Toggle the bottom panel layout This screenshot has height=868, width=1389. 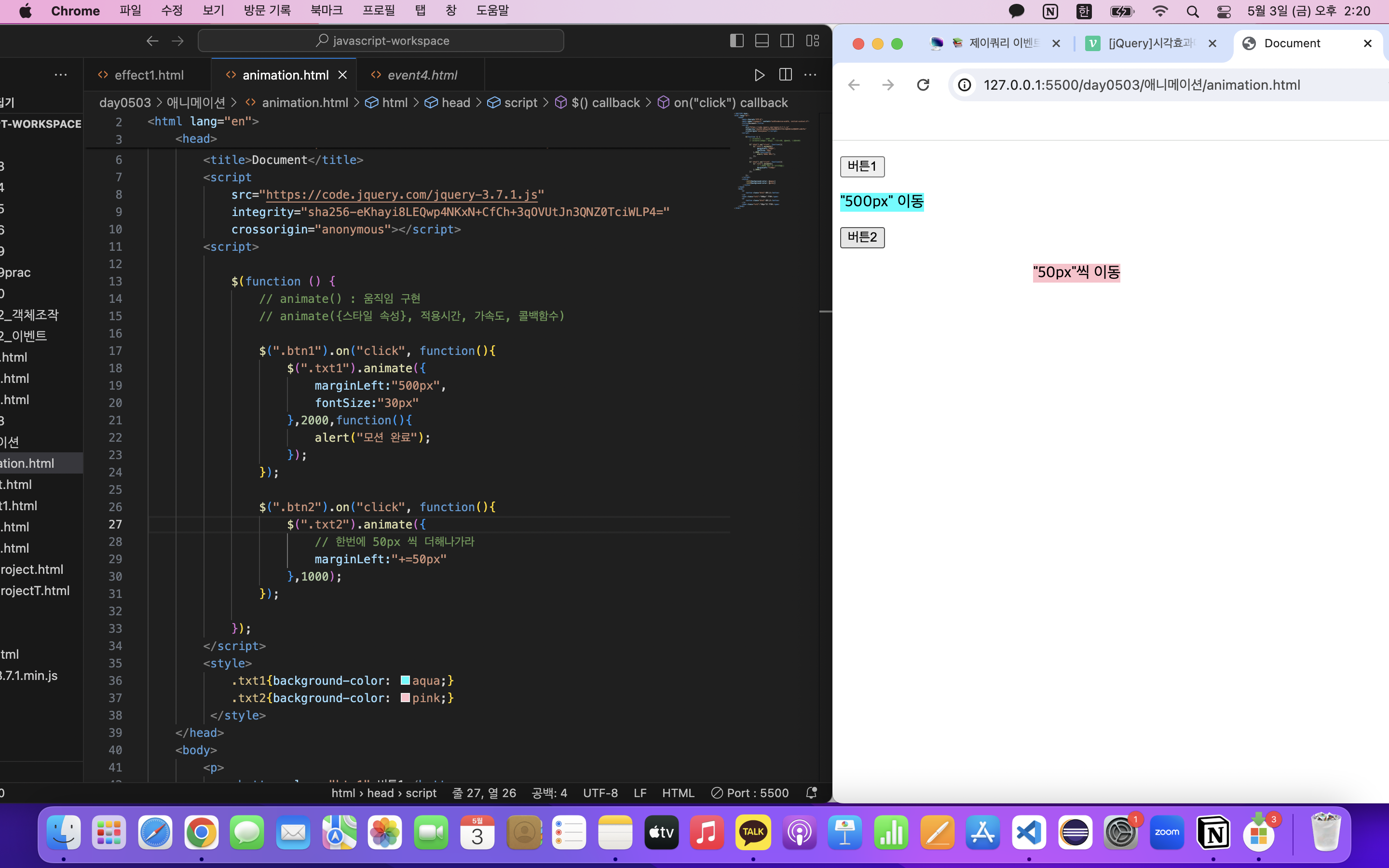tap(762, 41)
